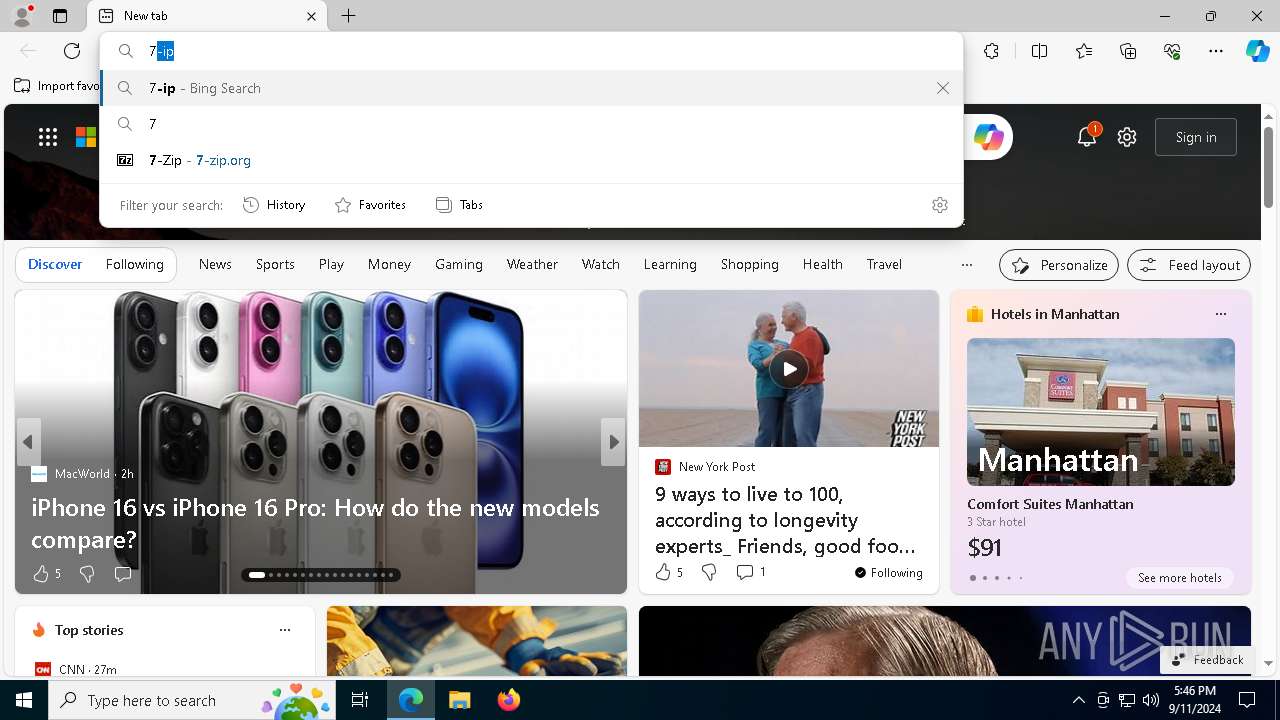Open the News category
Viewport: 1280px width, 720px height.
(x=215, y=264)
